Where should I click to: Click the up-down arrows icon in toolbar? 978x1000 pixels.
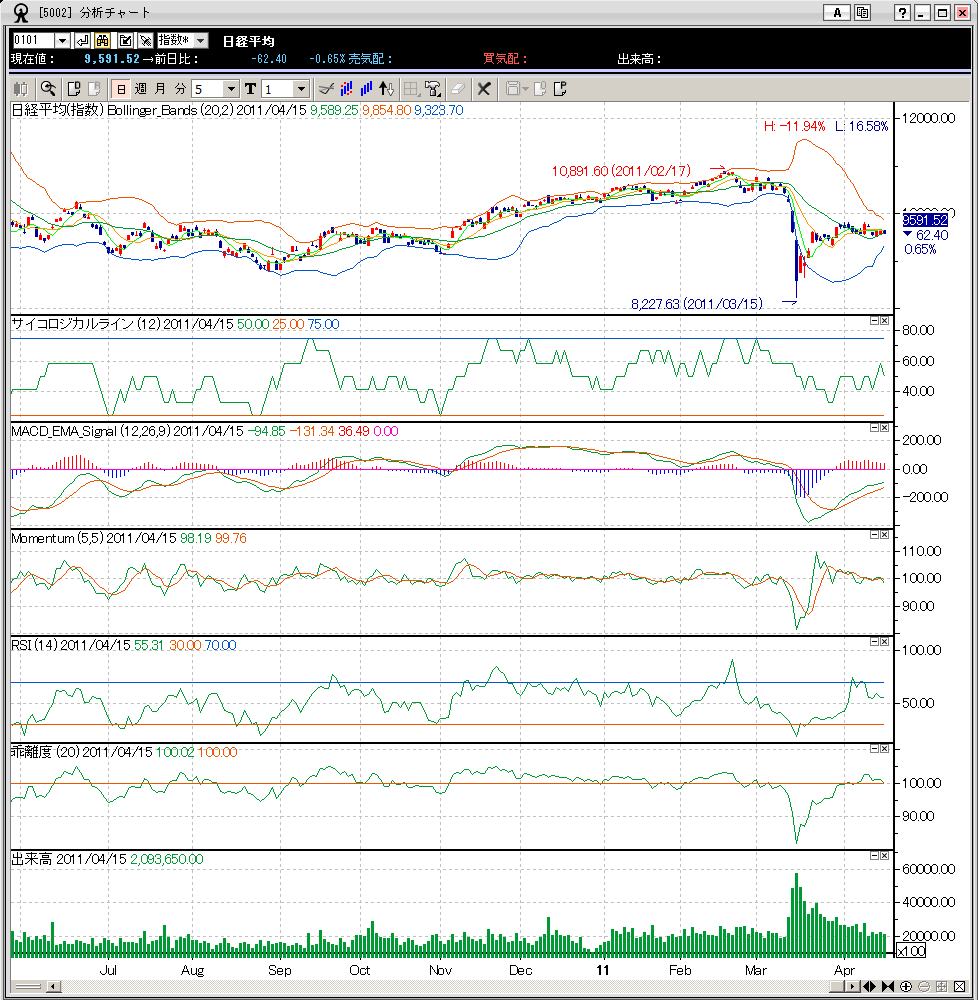point(387,88)
